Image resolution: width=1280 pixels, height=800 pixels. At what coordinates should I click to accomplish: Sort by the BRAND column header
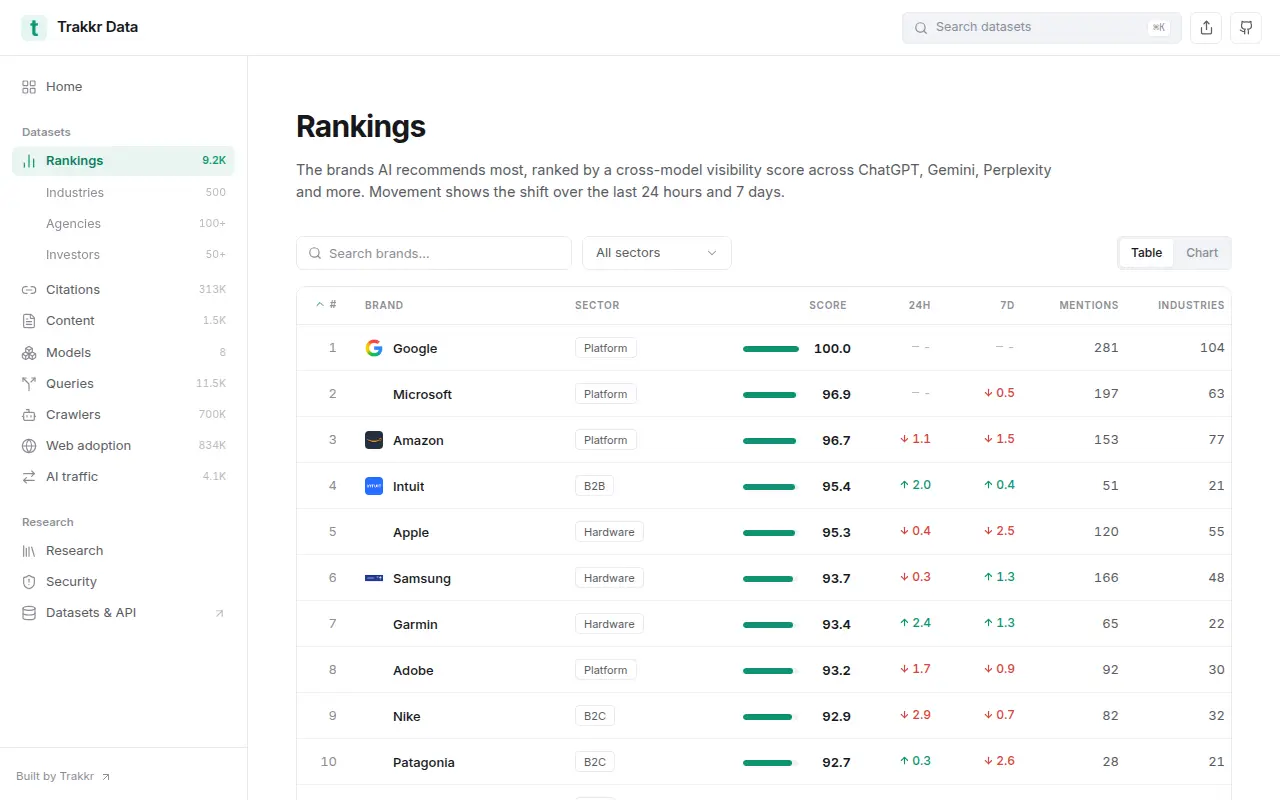point(384,305)
